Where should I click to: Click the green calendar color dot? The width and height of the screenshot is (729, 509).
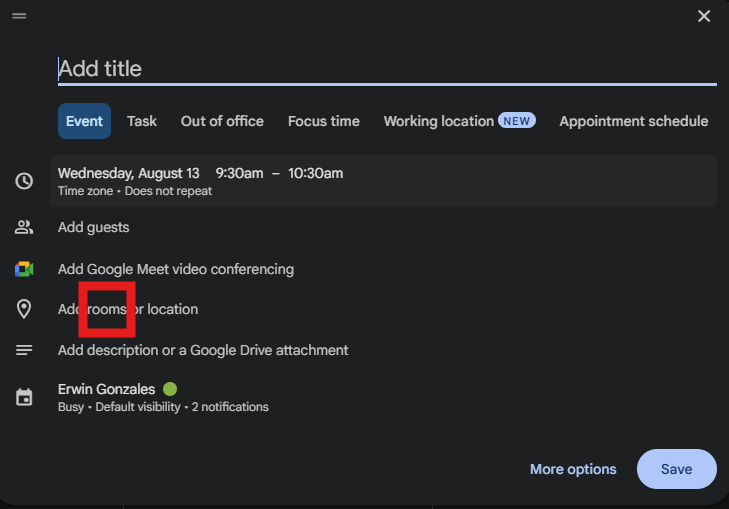point(170,389)
